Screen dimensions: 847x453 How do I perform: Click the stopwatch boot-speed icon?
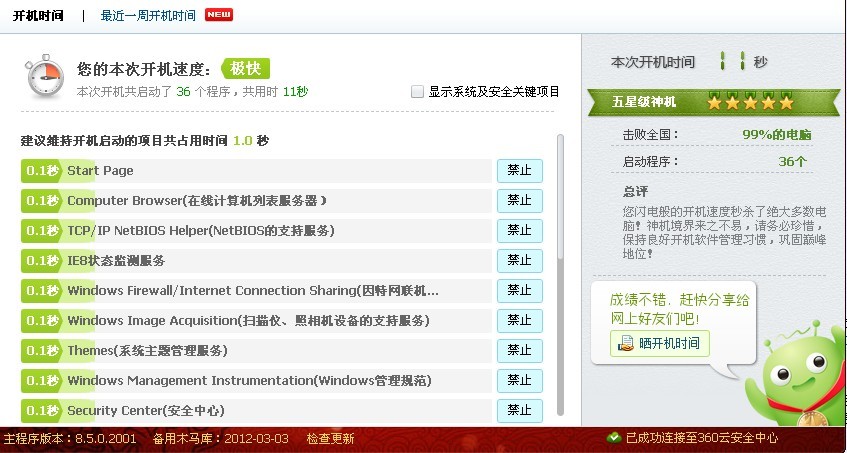pyautogui.click(x=45, y=77)
